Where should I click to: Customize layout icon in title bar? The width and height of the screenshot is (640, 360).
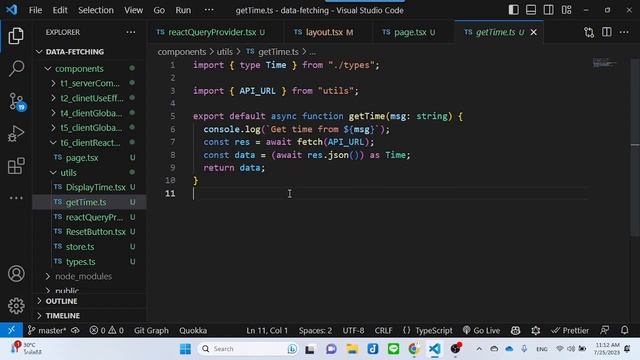point(566,10)
